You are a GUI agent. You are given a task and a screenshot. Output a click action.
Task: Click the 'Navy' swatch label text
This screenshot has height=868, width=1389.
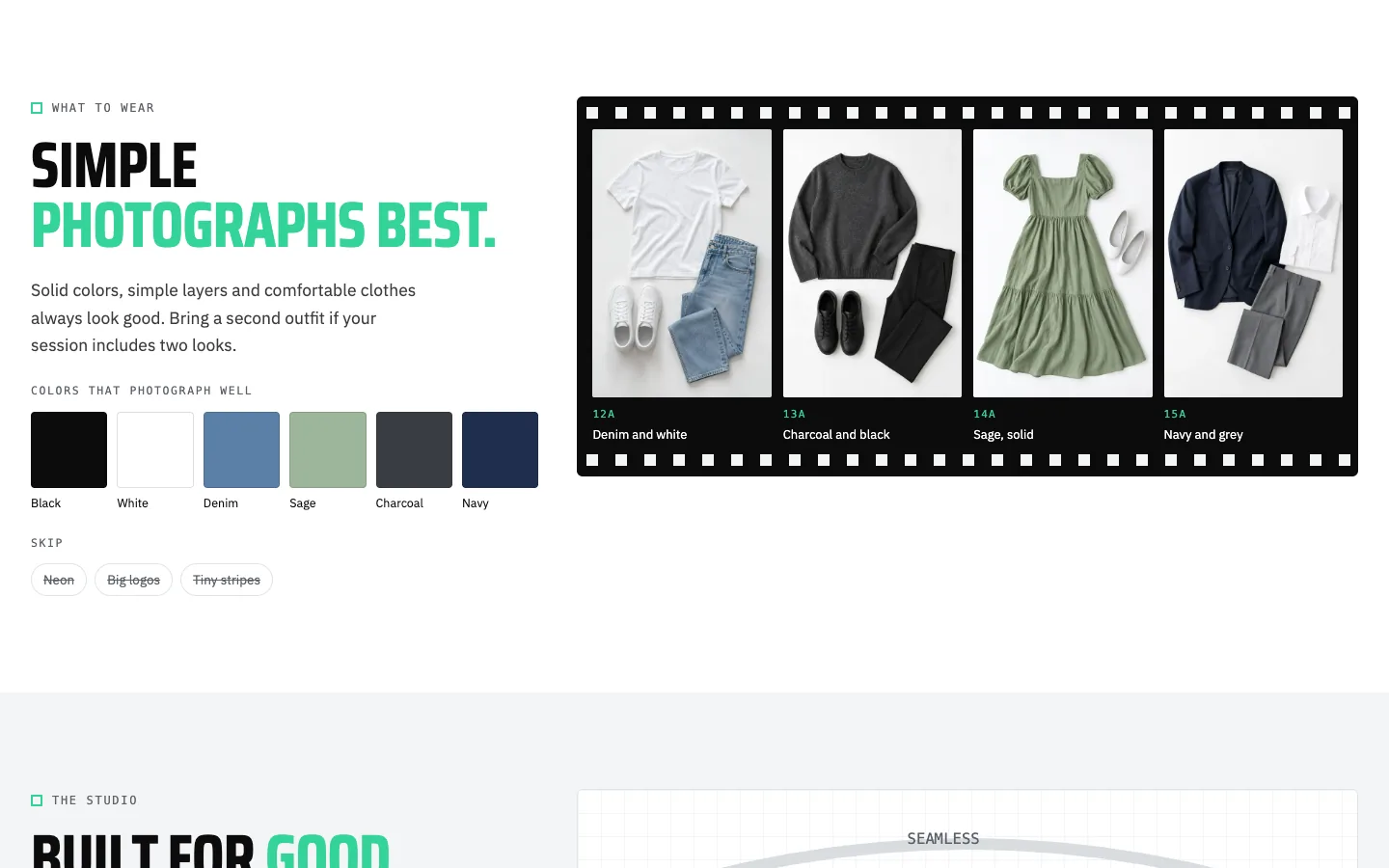pyautogui.click(x=476, y=503)
